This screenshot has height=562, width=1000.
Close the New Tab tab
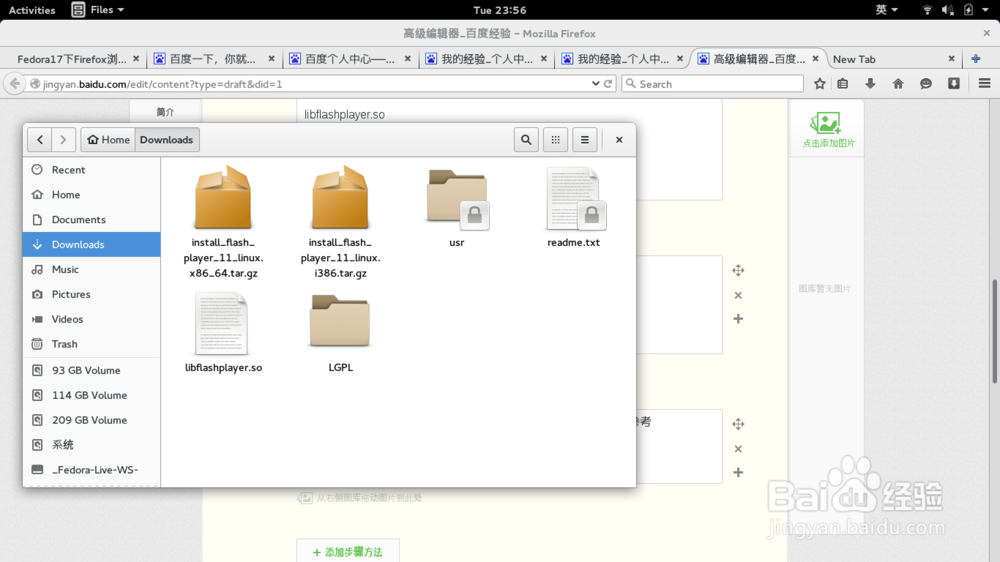952,59
